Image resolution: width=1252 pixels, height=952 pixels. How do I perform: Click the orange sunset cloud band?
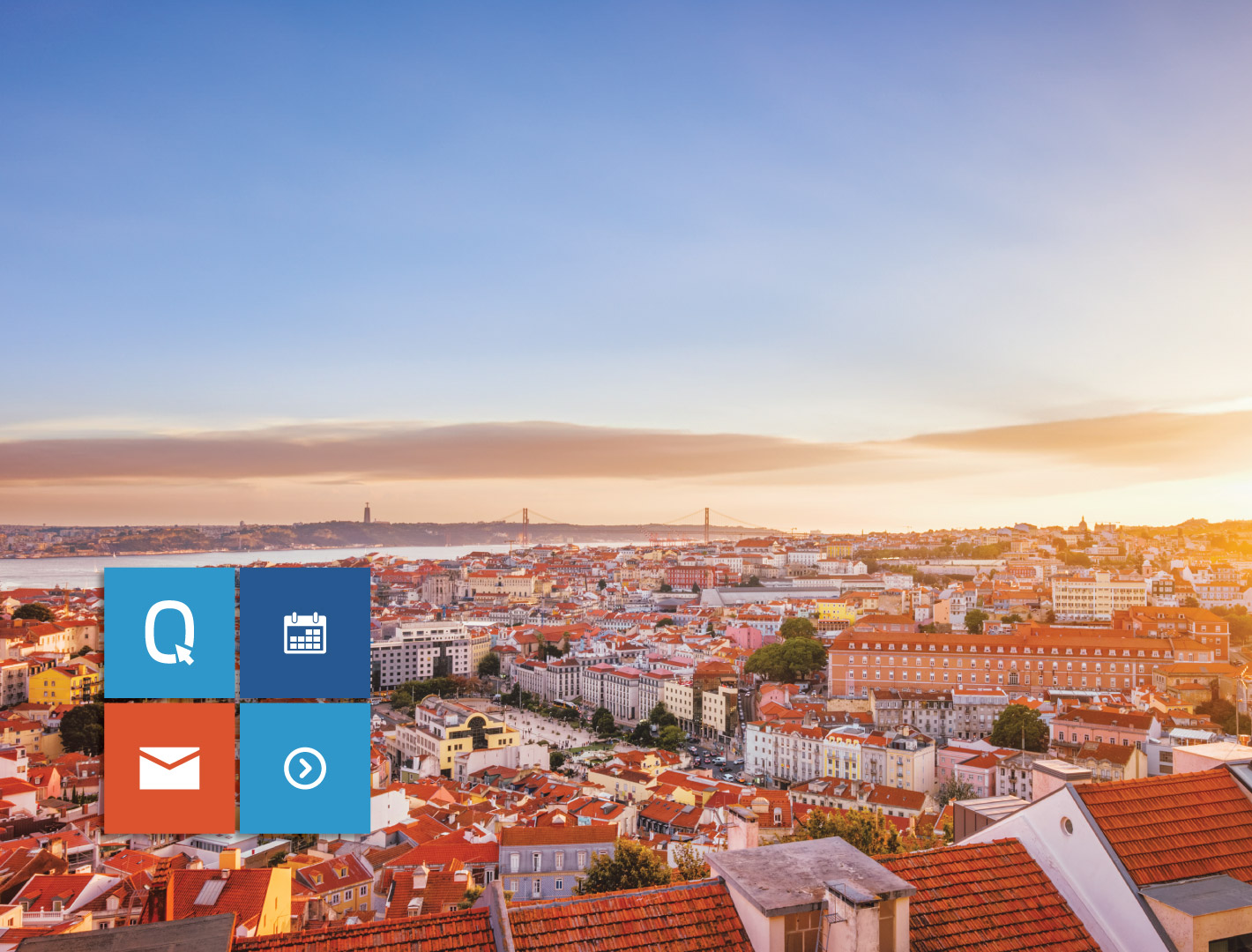coord(441,450)
